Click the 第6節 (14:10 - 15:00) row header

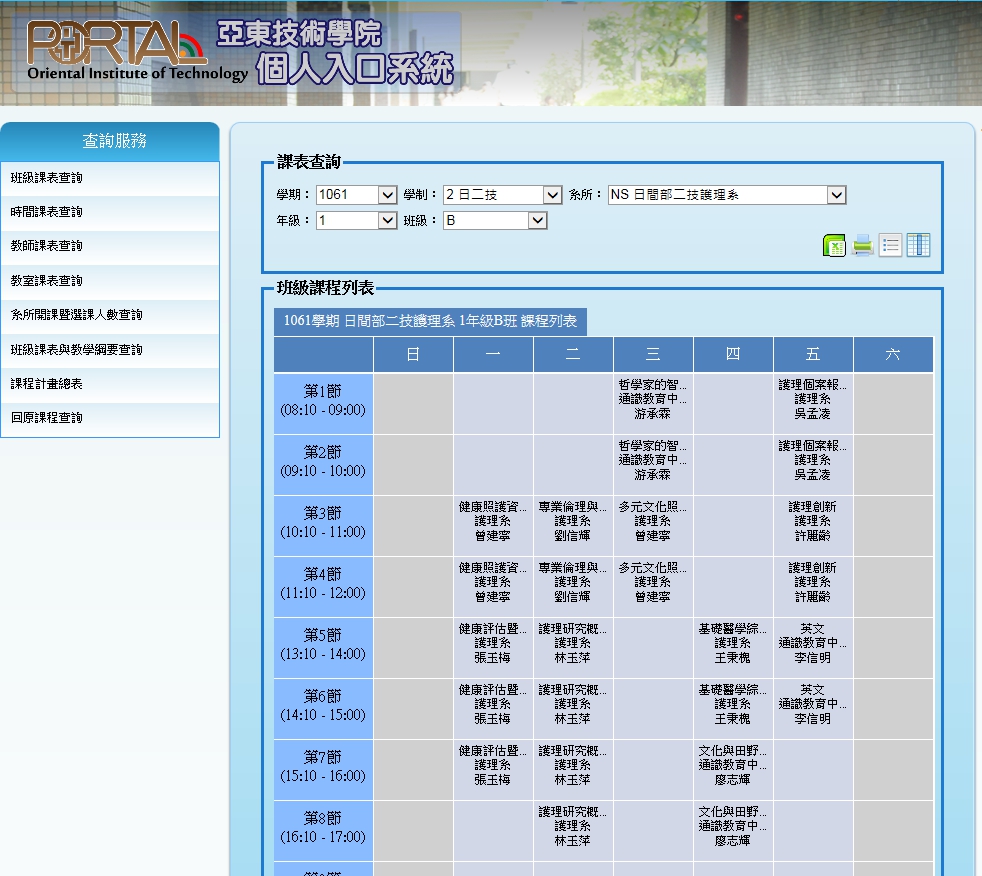(x=323, y=709)
